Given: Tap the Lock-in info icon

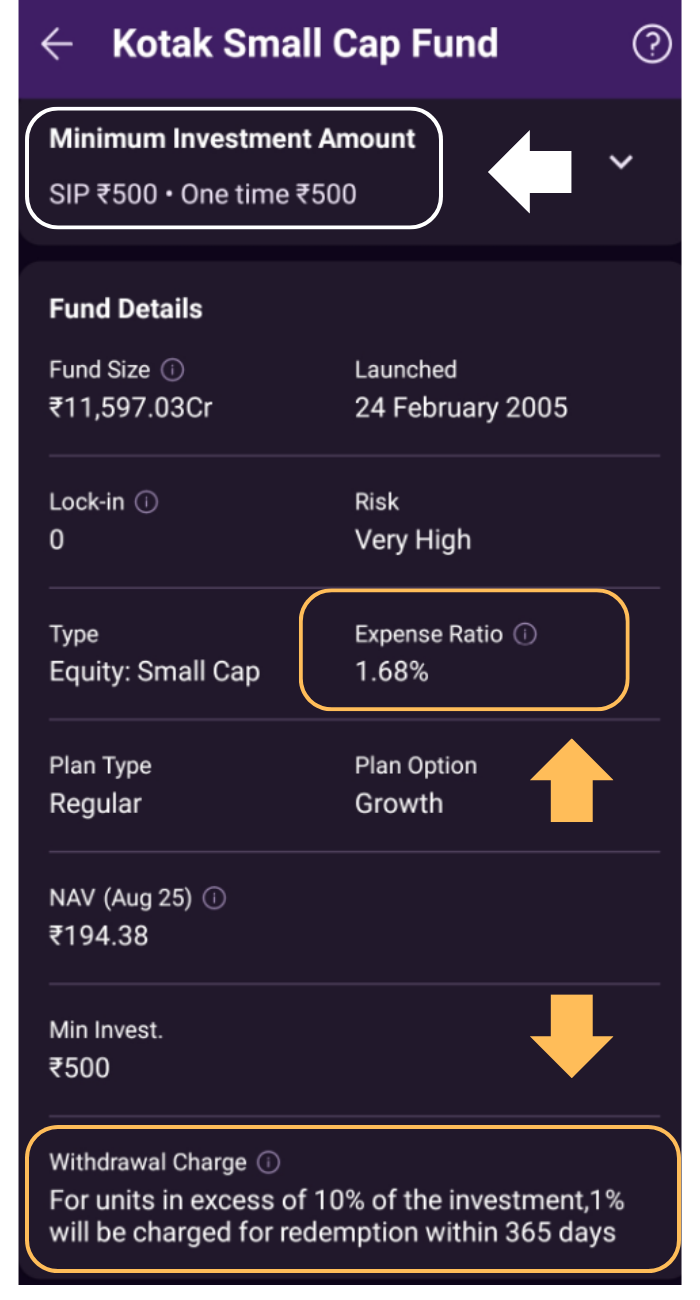Looking at the screenshot, I should tap(147, 502).
